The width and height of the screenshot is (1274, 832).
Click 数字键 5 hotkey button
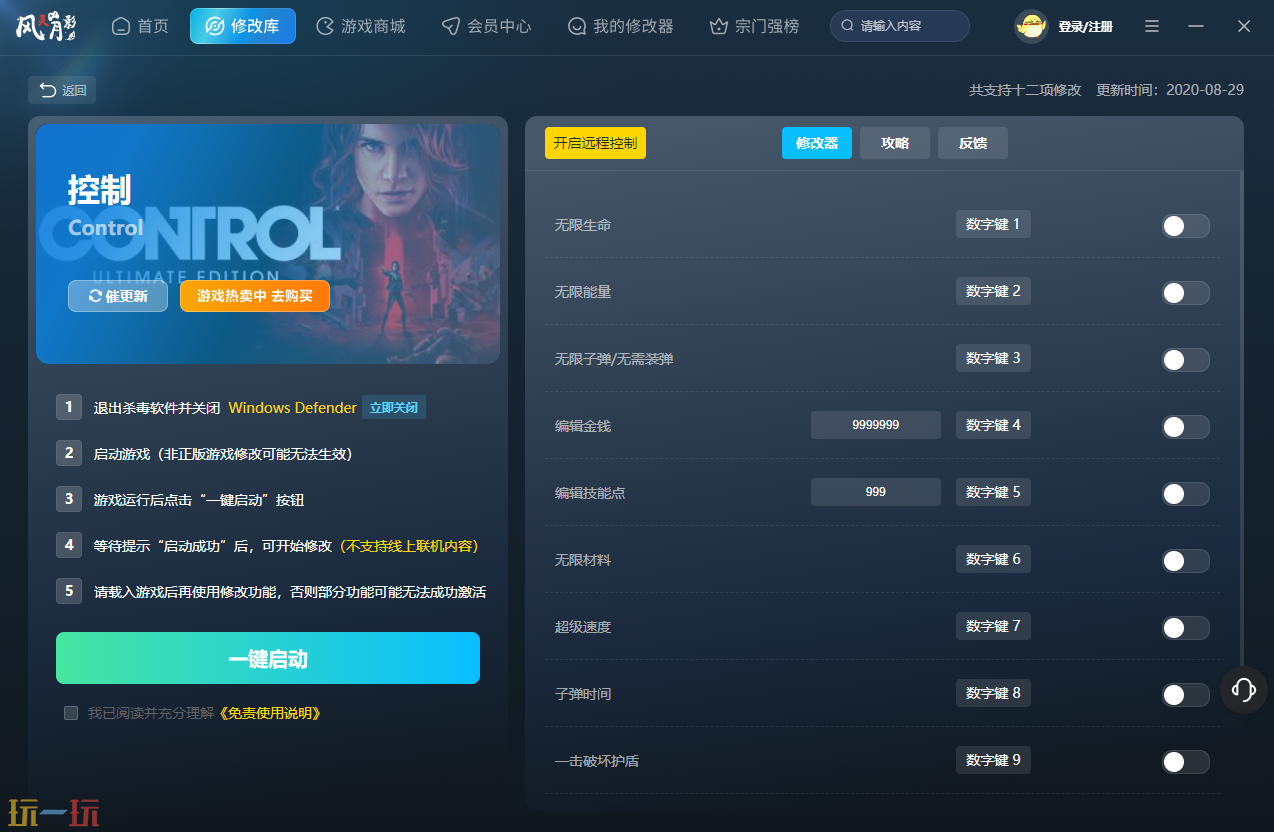click(993, 492)
